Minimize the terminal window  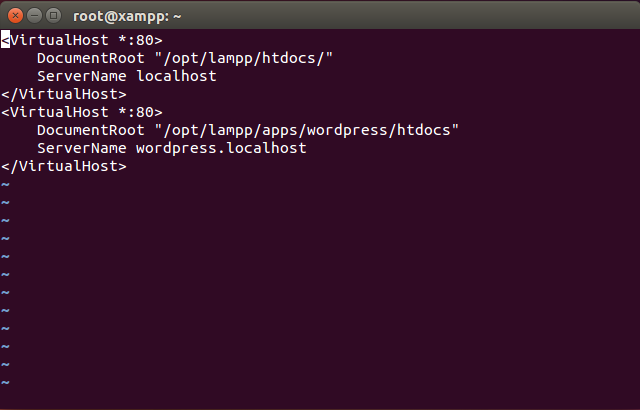pos(33,15)
